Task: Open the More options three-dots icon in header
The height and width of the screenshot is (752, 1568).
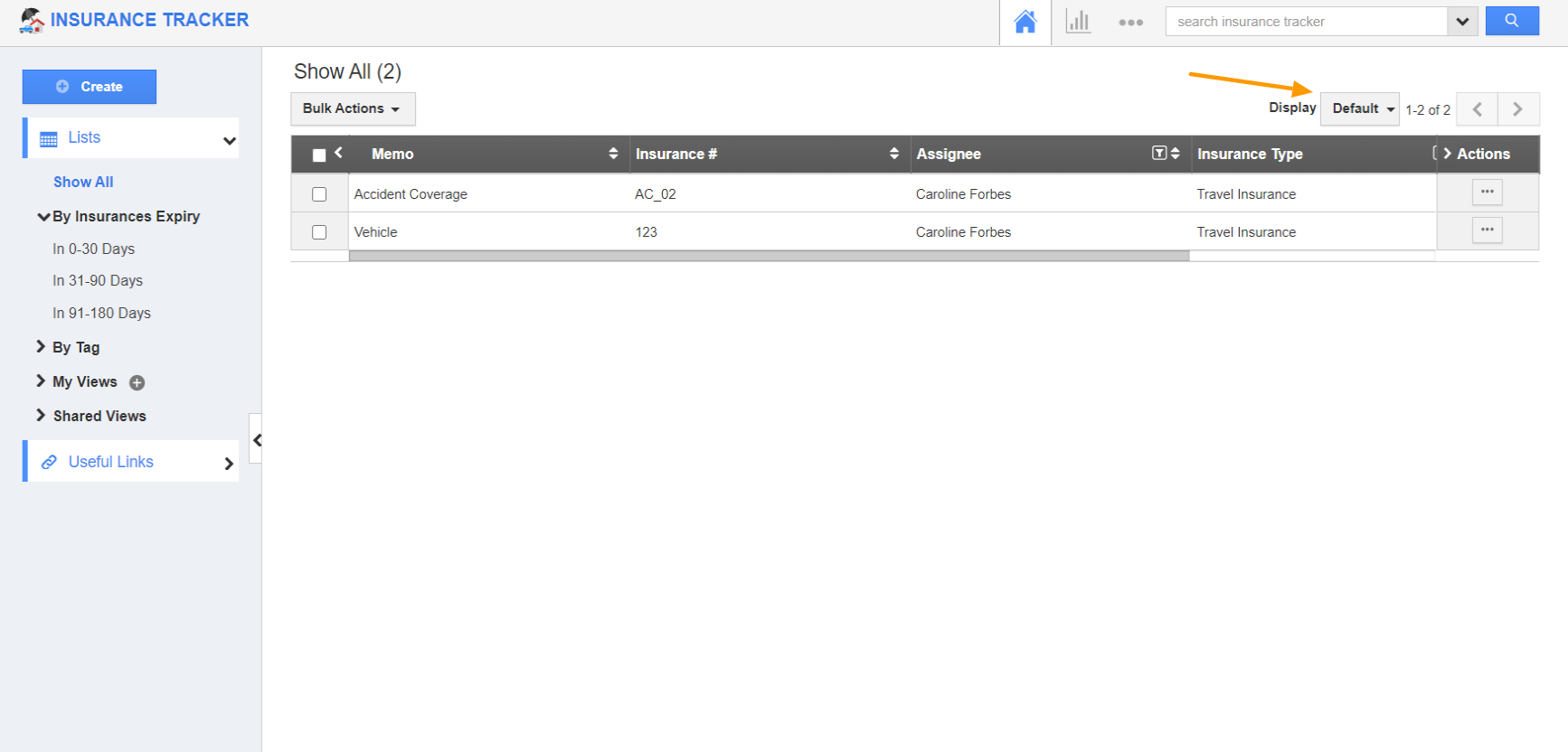Action: coord(1130,23)
